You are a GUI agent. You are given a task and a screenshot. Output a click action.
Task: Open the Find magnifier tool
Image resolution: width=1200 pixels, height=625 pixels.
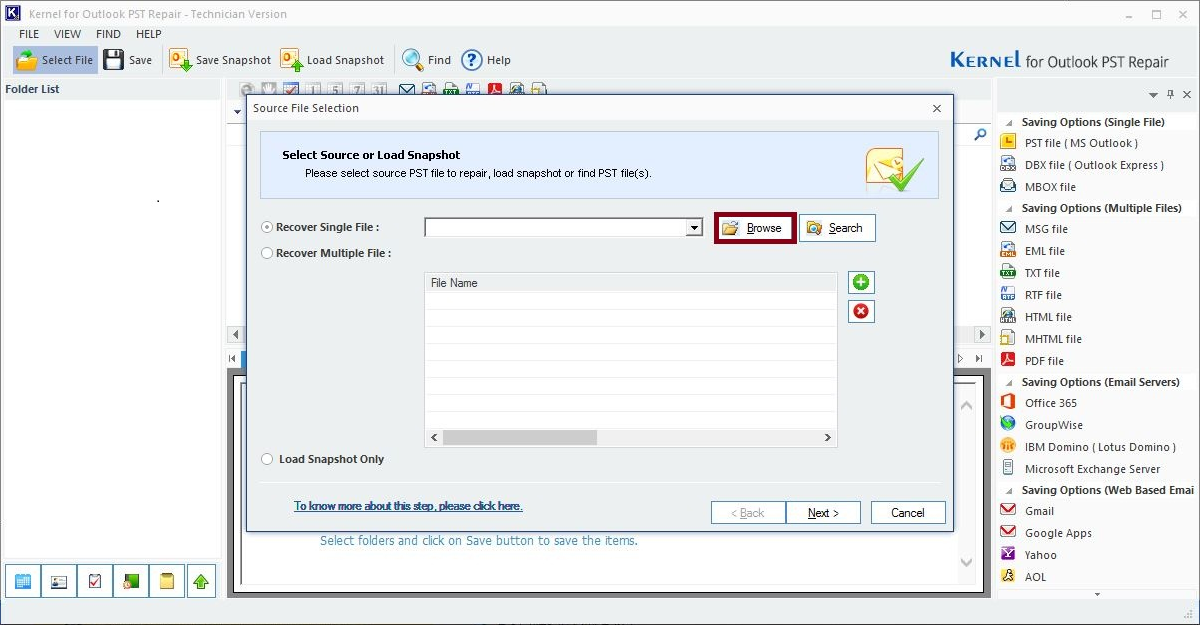[412, 60]
